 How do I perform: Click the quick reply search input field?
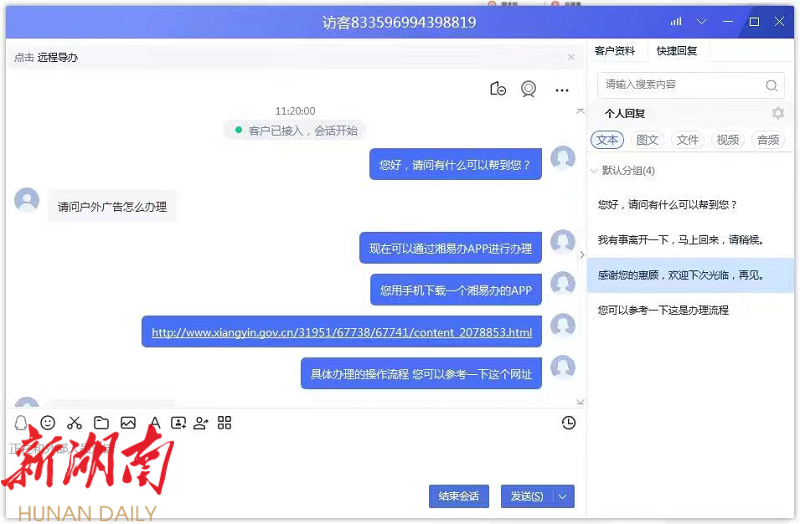tap(680, 86)
